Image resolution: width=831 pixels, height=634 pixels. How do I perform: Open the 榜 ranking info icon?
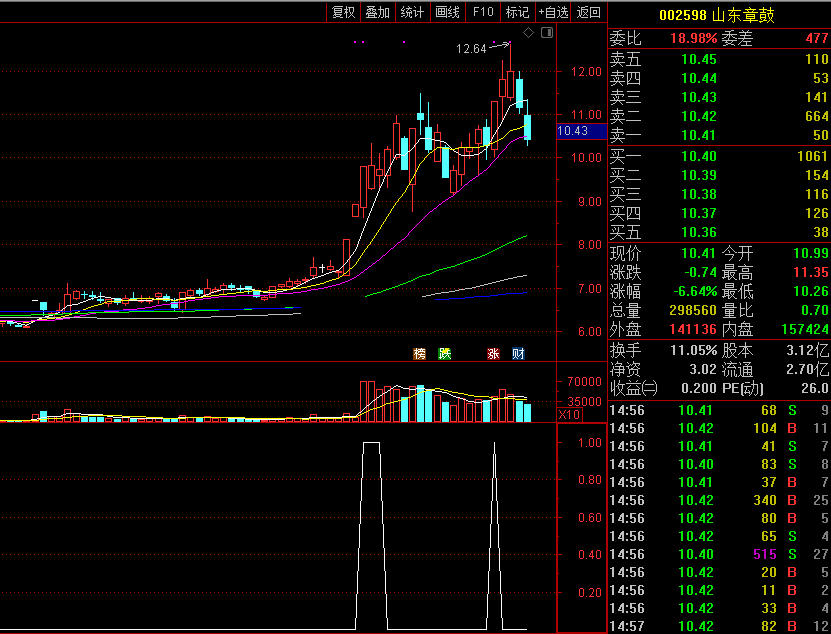click(419, 354)
